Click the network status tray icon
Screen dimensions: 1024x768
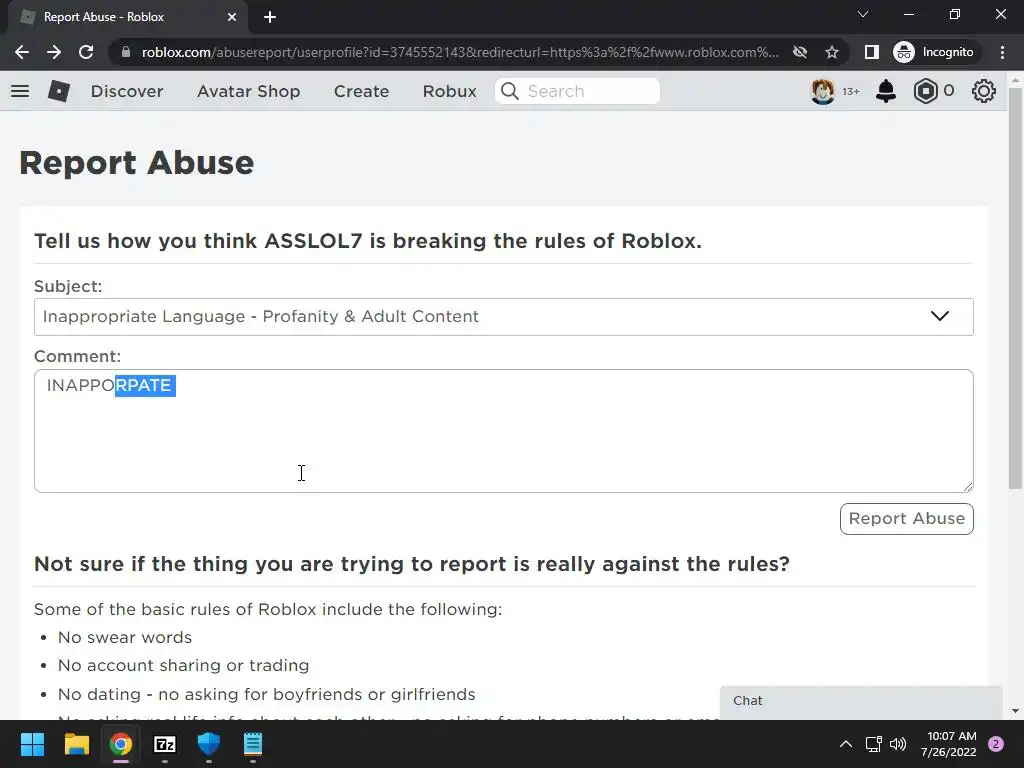873,744
